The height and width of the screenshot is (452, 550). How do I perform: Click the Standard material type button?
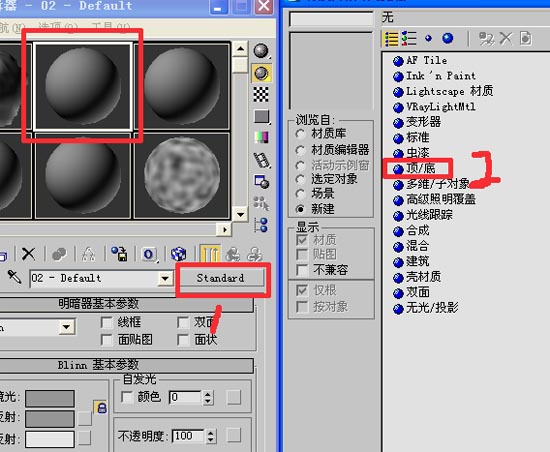[220, 278]
